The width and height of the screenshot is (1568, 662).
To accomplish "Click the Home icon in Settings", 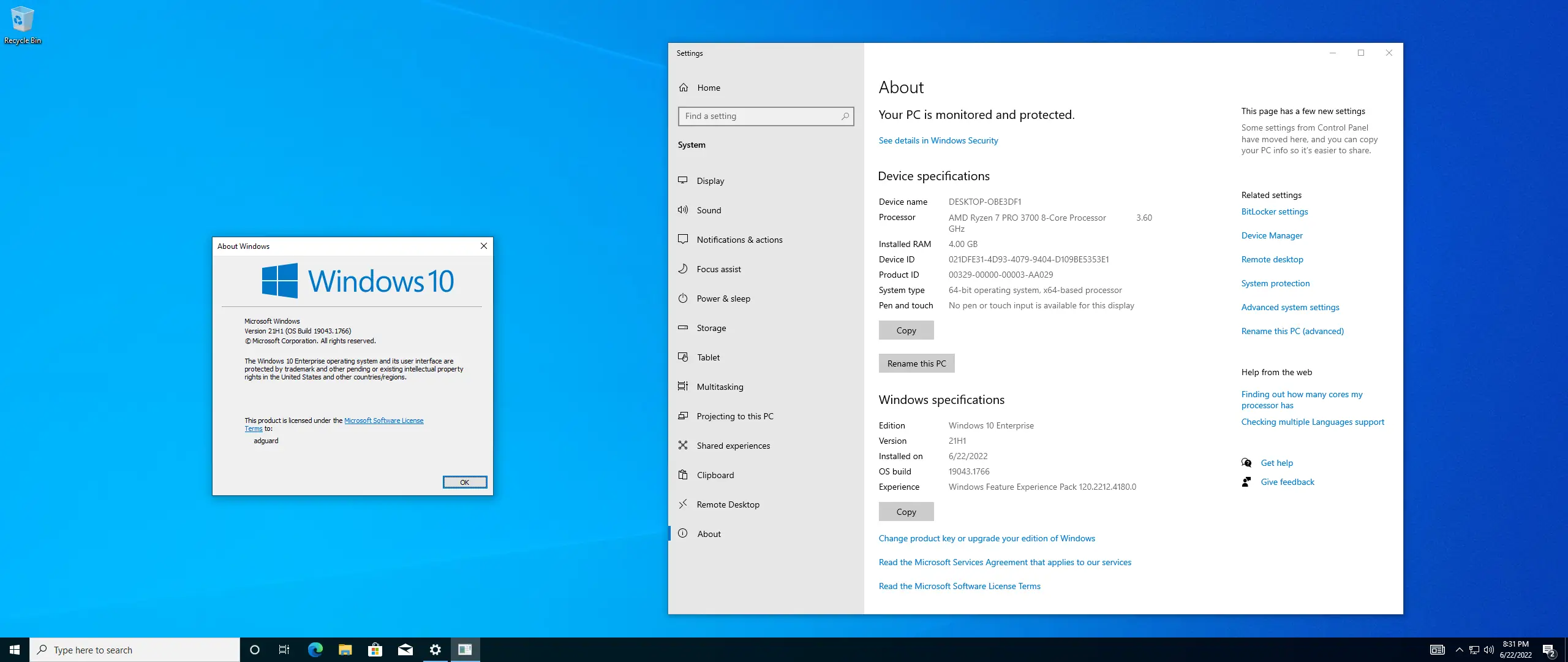I will coord(684,88).
